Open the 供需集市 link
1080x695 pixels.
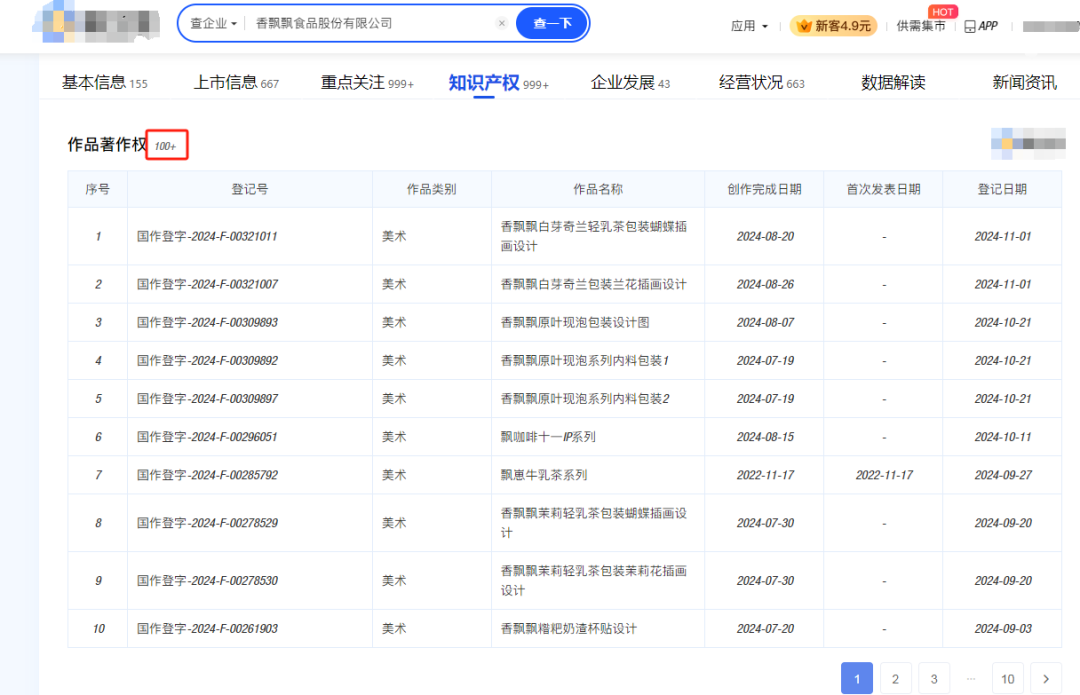(x=920, y=26)
